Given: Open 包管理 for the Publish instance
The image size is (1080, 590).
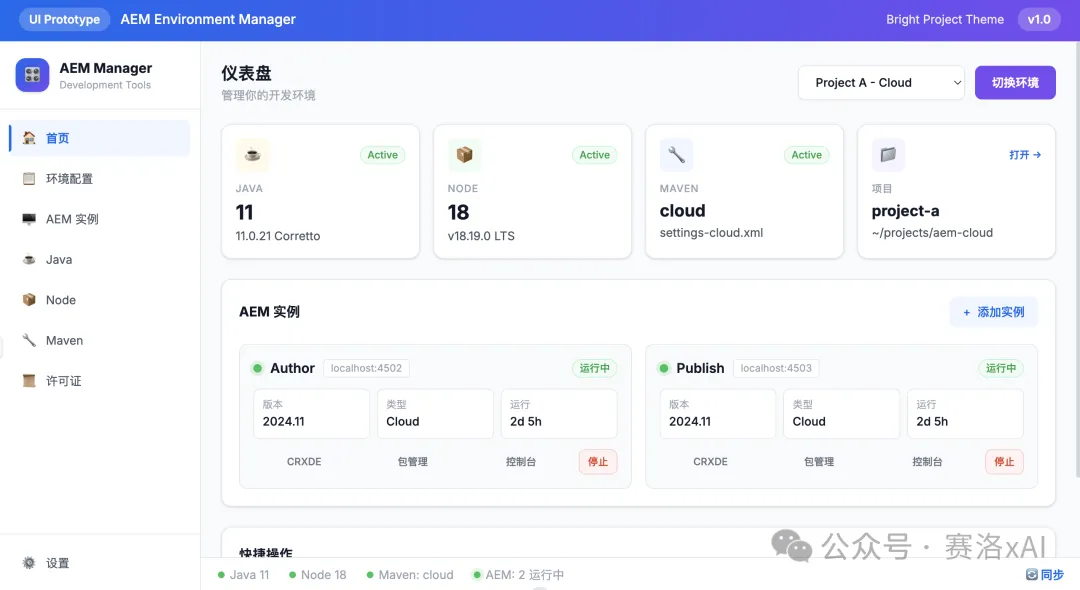Looking at the screenshot, I should click(x=818, y=462).
